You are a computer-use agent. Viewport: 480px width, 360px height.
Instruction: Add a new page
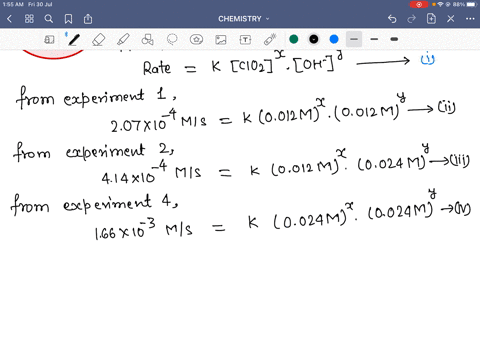coord(431,19)
